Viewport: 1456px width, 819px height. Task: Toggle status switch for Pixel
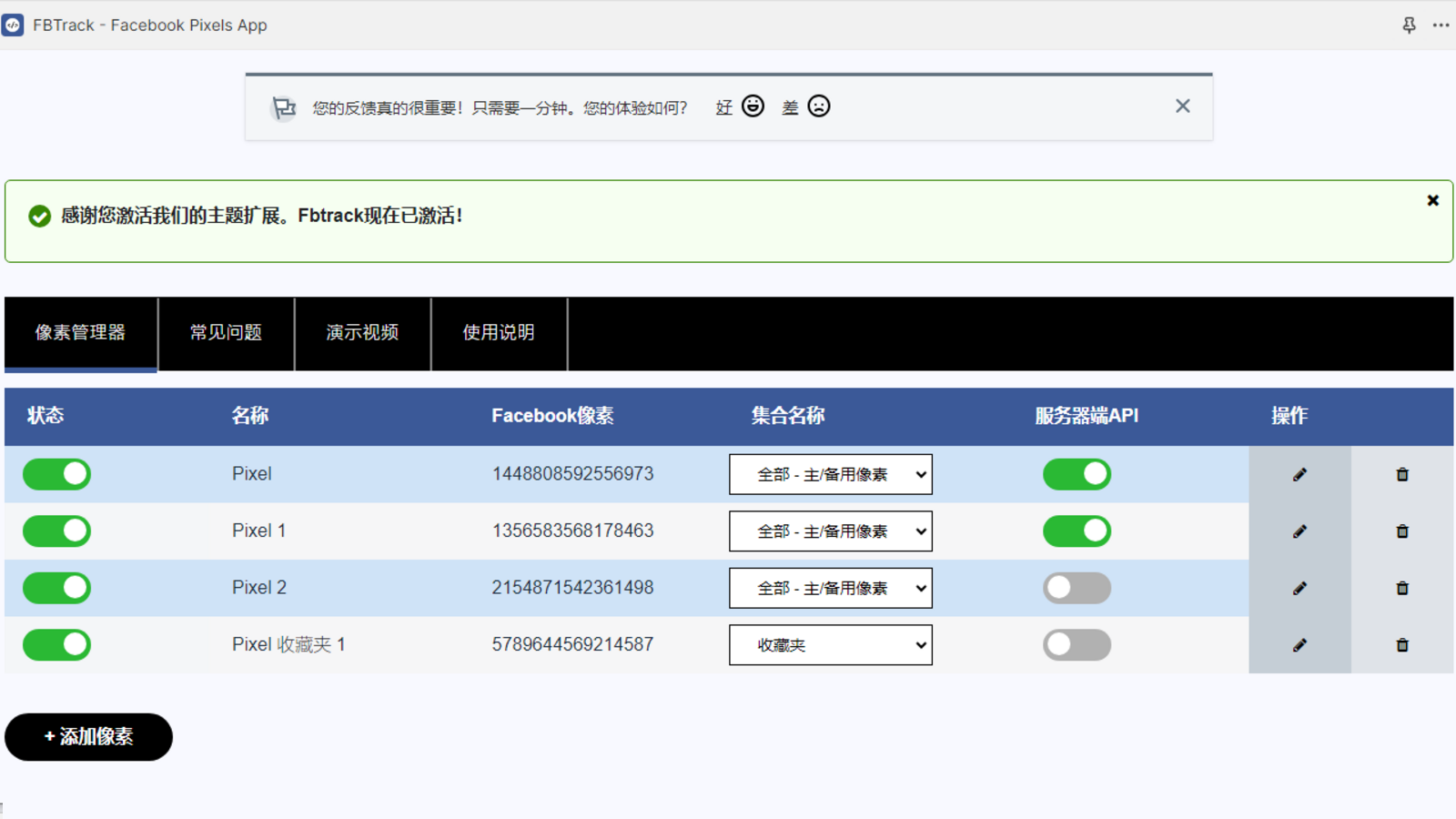pyautogui.click(x=56, y=474)
